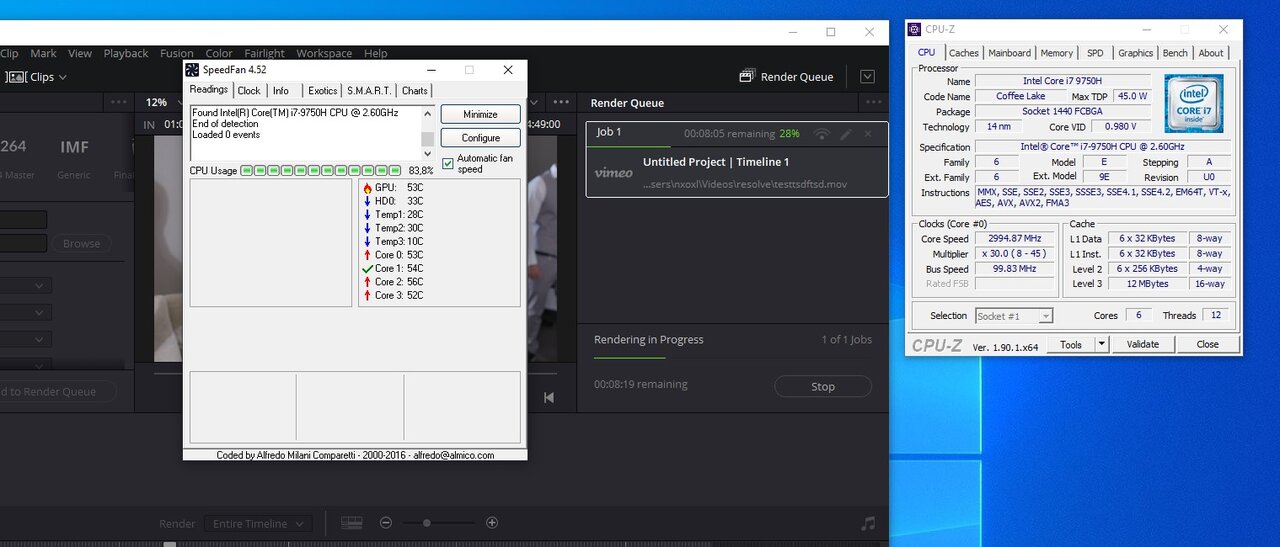This screenshot has height=547, width=1280.
Task: Click the network render icon on Job 1
Action: [x=822, y=133]
